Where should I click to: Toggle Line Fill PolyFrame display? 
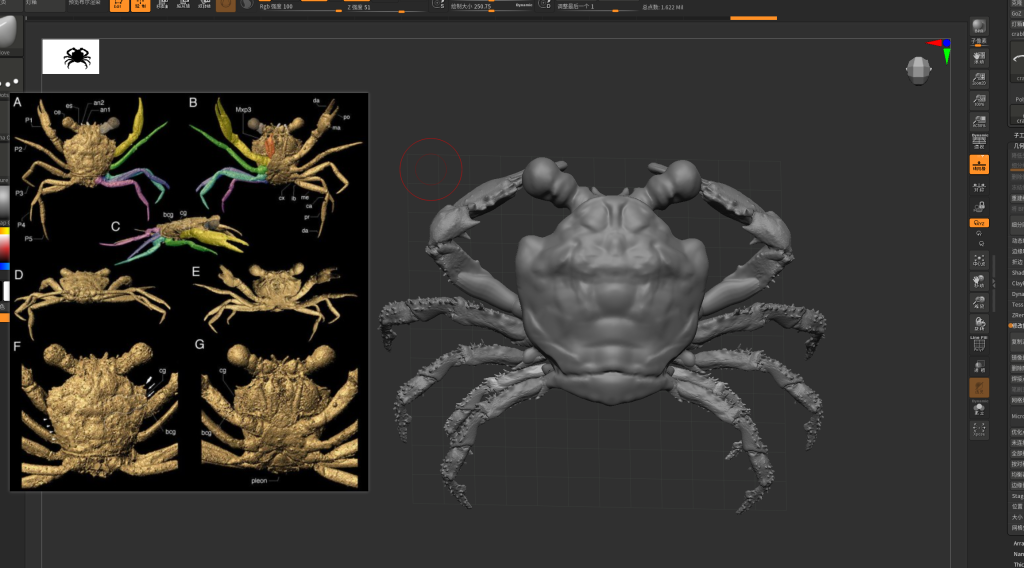pyautogui.click(x=979, y=344)
